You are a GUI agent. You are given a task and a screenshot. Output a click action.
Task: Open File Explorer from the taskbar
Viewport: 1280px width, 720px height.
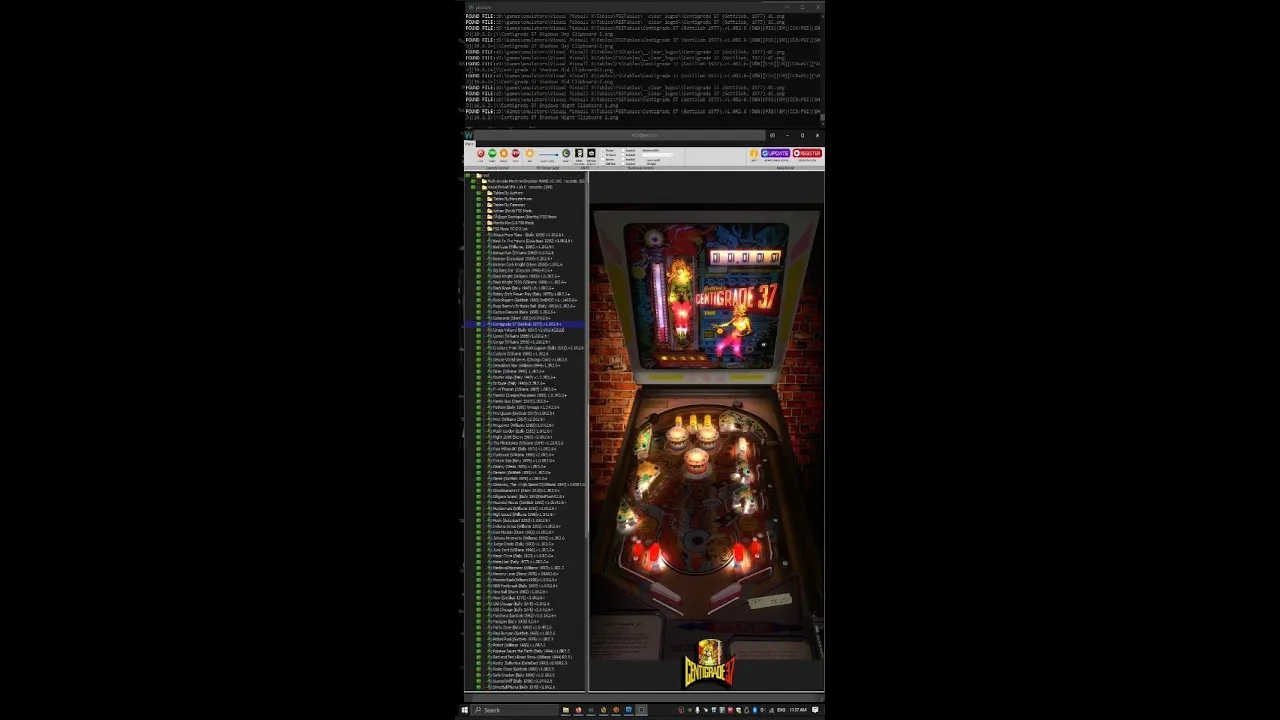(566, 710)
